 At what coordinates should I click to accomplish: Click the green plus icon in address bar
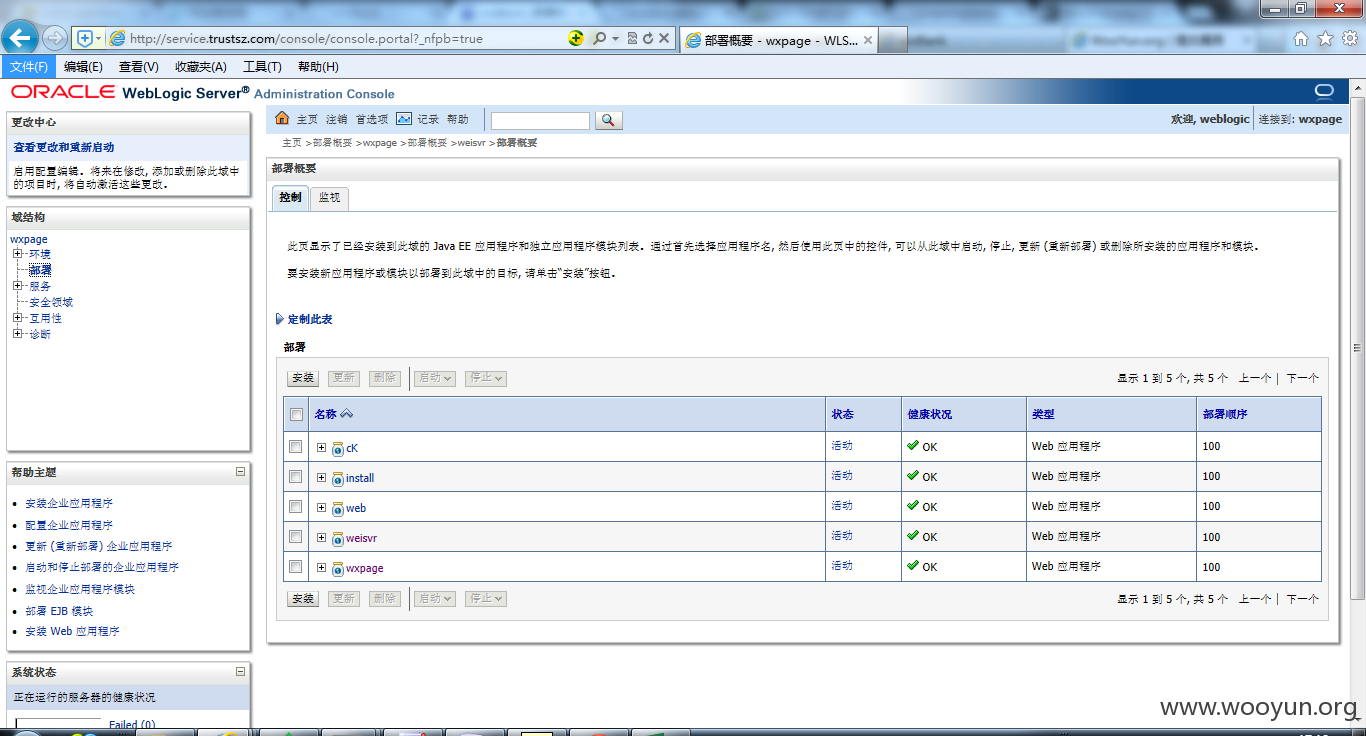[x=576, y=38]
